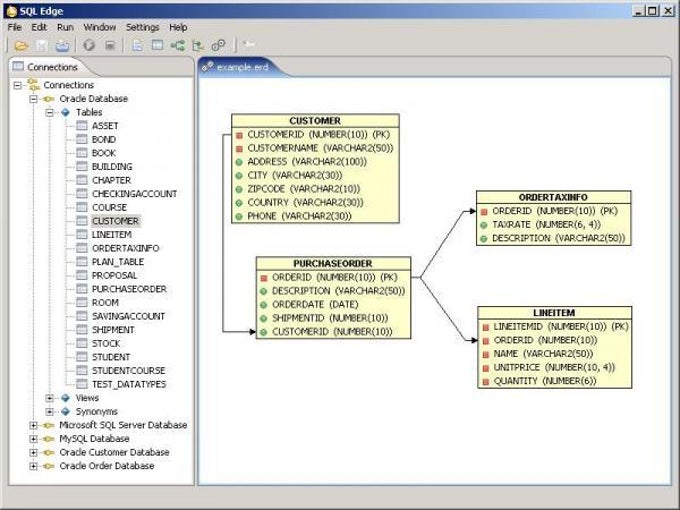Screen dimensions: 680x510
Task: Expand the Synonyms node
Action: click(50, 412)
